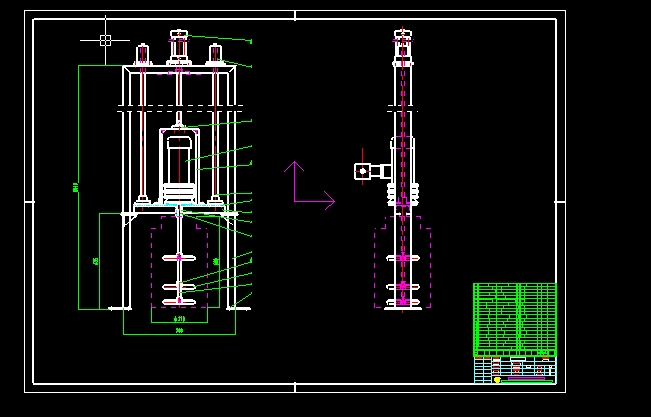The image size is (651, 417).
Task: Select the magenta bar in title block
Action: [x=526, y=378]
